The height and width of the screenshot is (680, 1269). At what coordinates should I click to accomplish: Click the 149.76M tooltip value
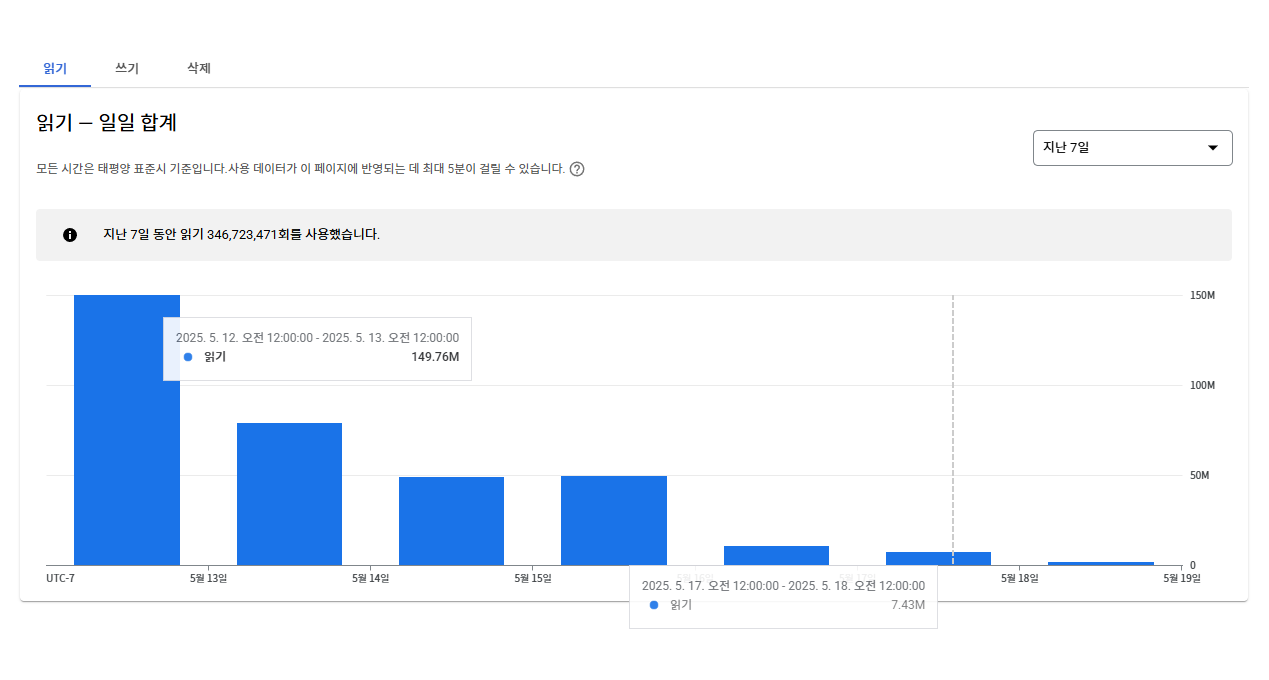point(435,357)
